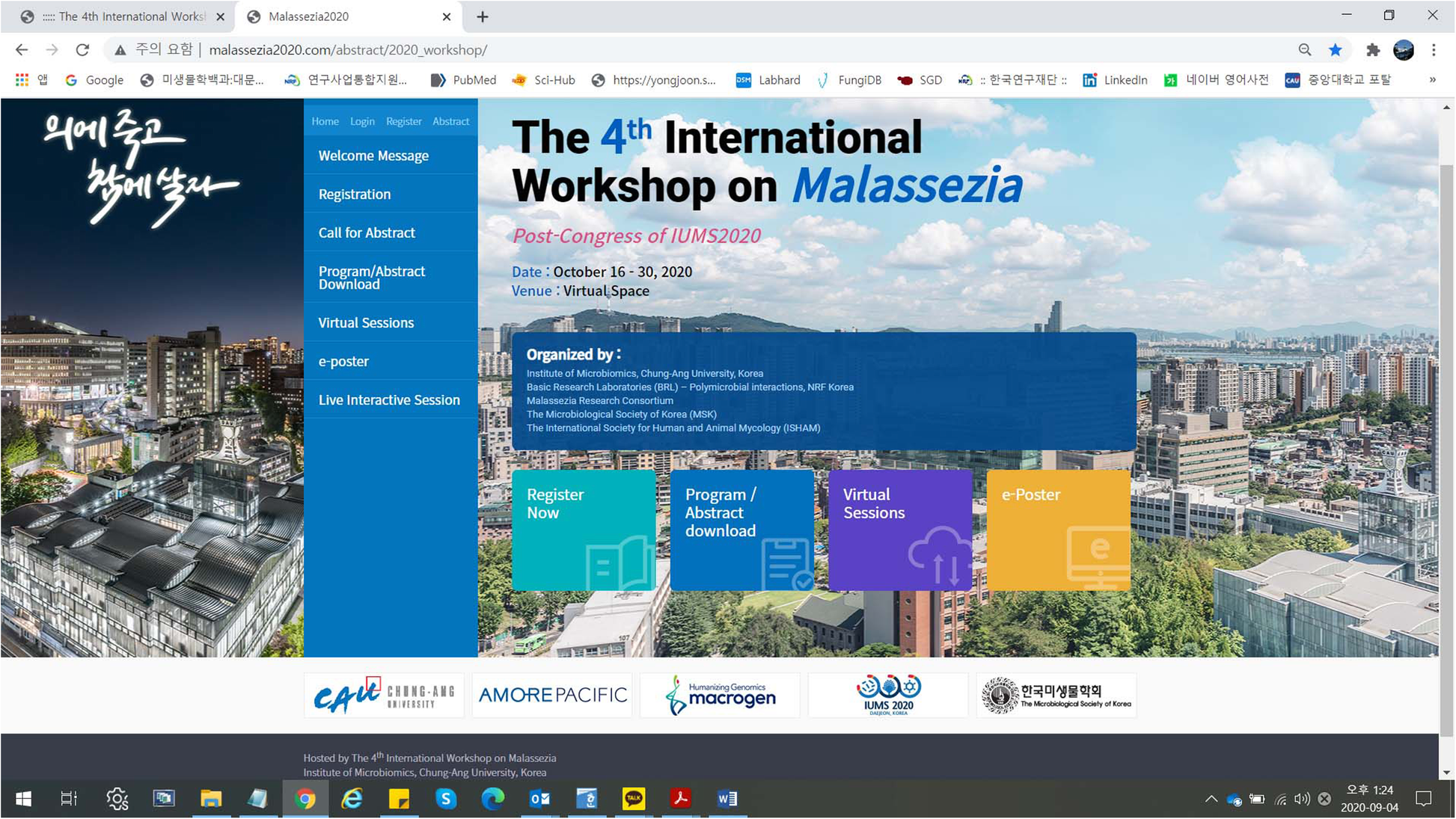Click the address bar URL field
The width and height of the screenshot is (1456, 819).
coord(703,49)
